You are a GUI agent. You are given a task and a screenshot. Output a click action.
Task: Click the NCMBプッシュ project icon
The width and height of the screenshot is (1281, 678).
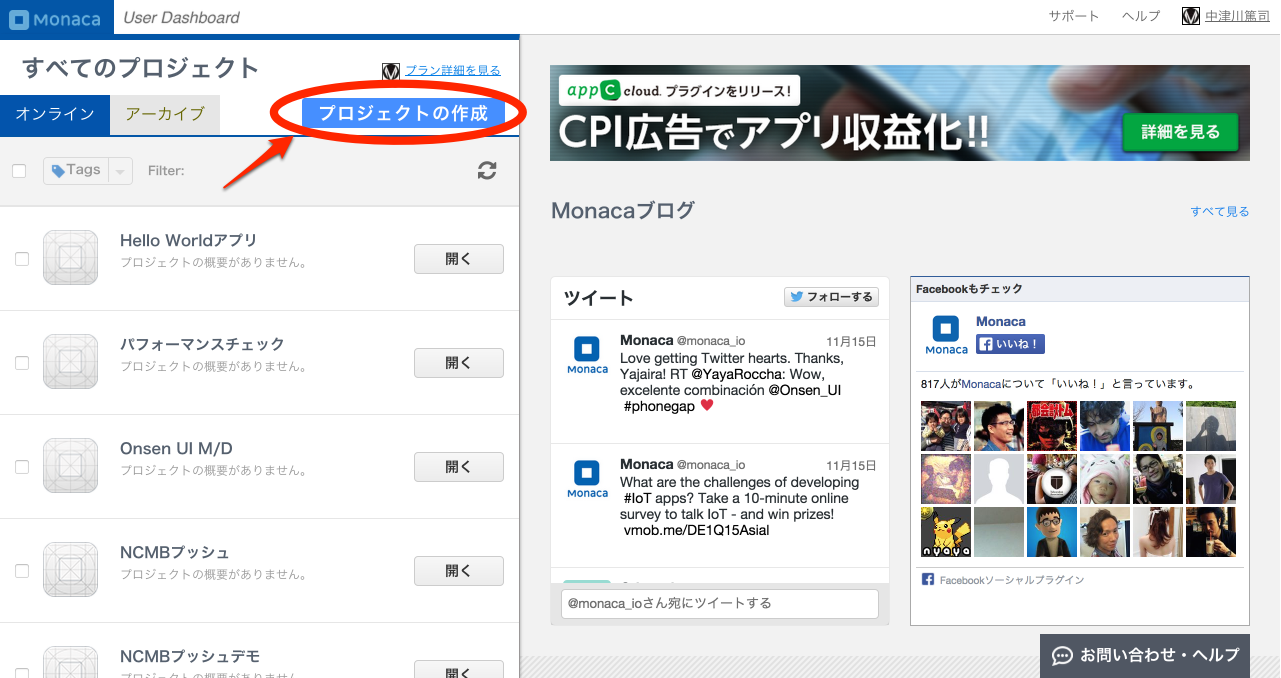(x=70, y=570)
